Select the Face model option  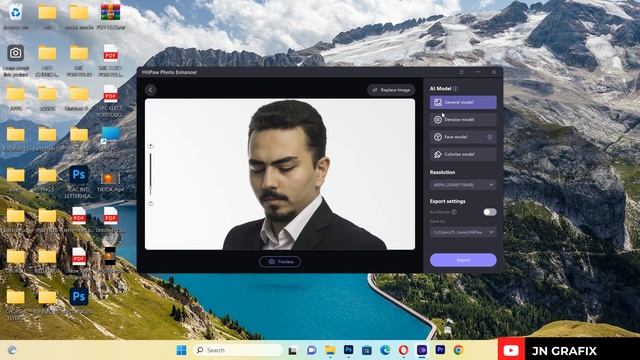463,137
